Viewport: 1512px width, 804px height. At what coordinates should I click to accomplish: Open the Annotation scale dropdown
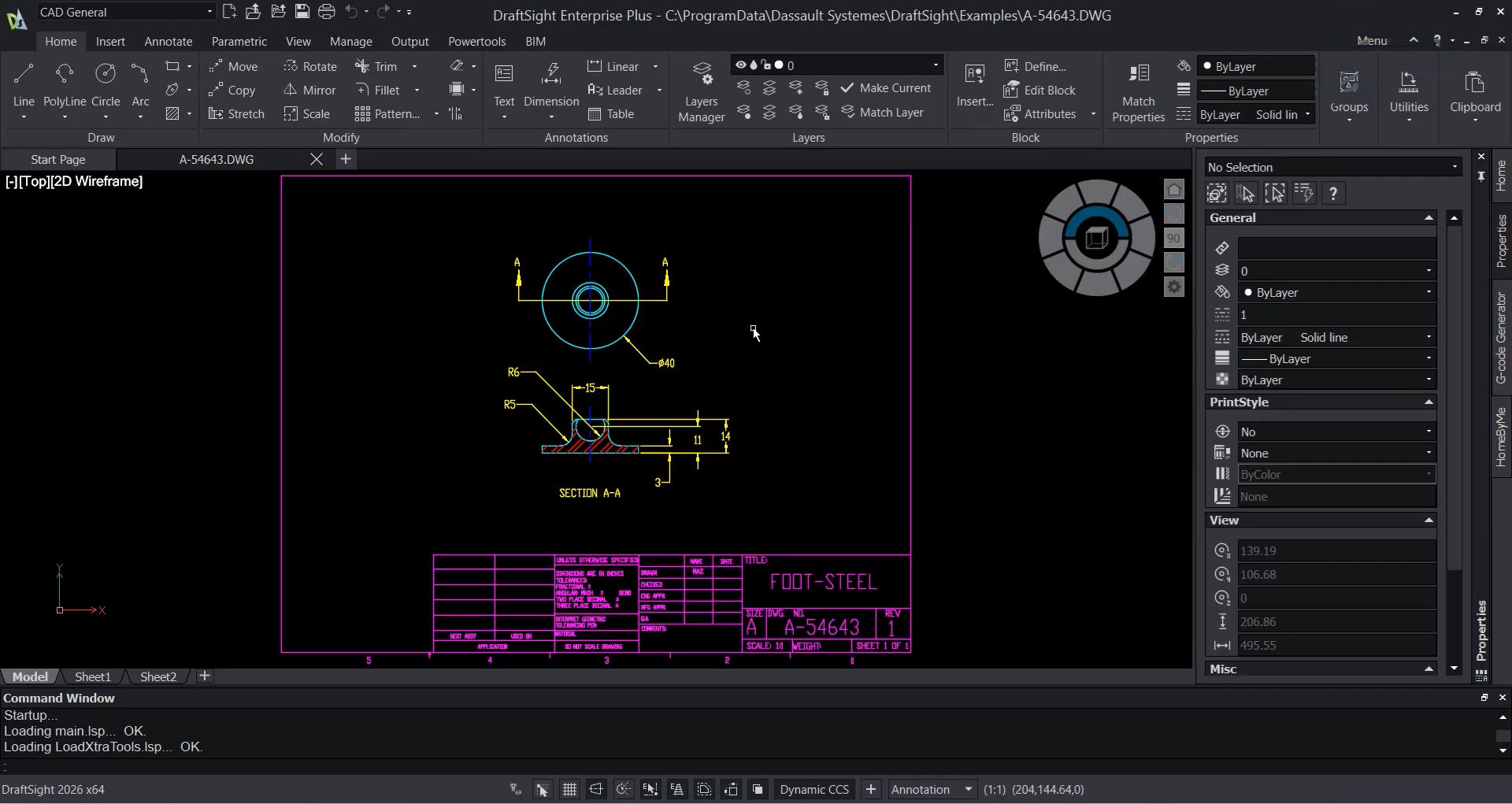[932, 789]
